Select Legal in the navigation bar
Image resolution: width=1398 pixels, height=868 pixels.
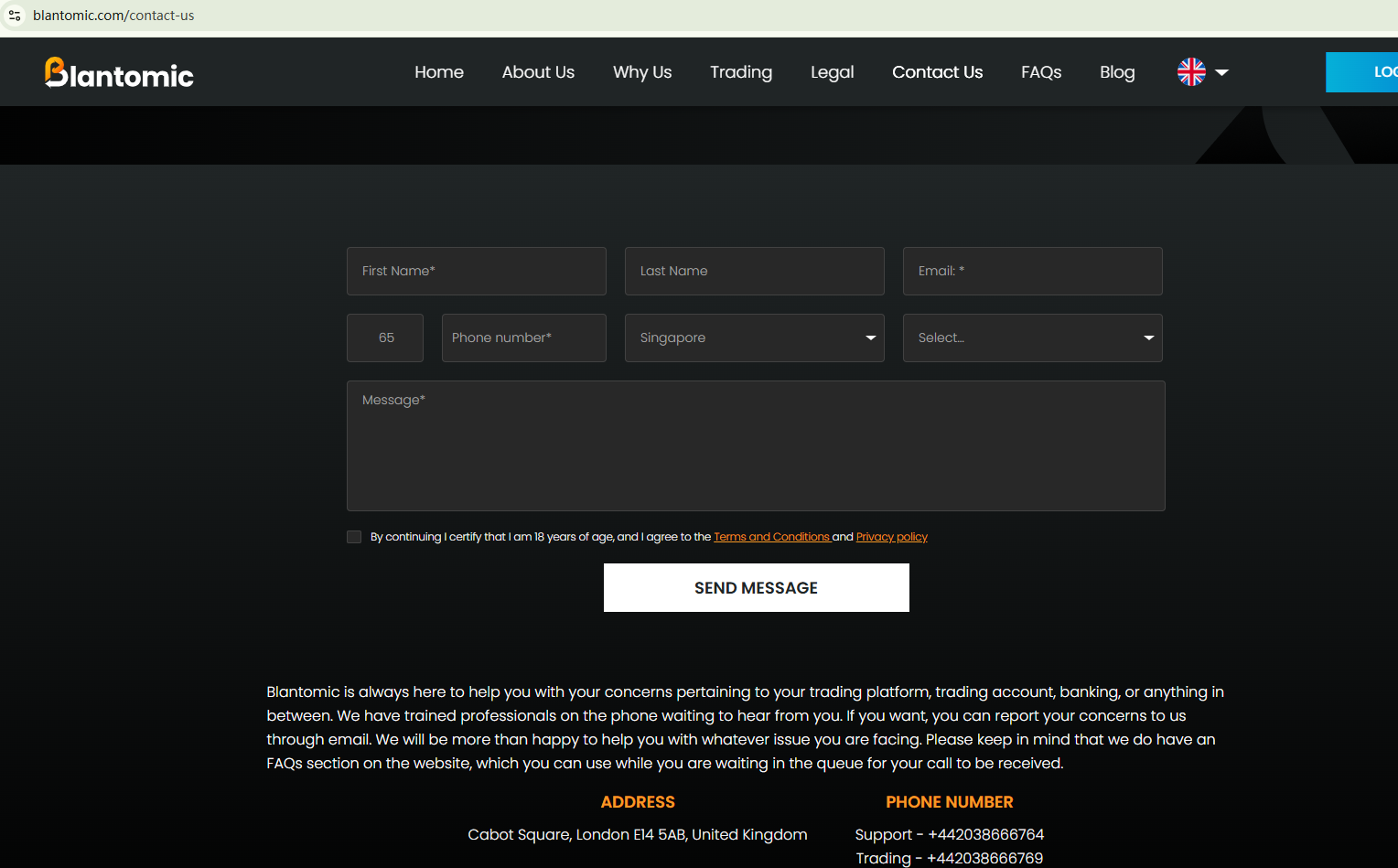(x=832, y=72)
